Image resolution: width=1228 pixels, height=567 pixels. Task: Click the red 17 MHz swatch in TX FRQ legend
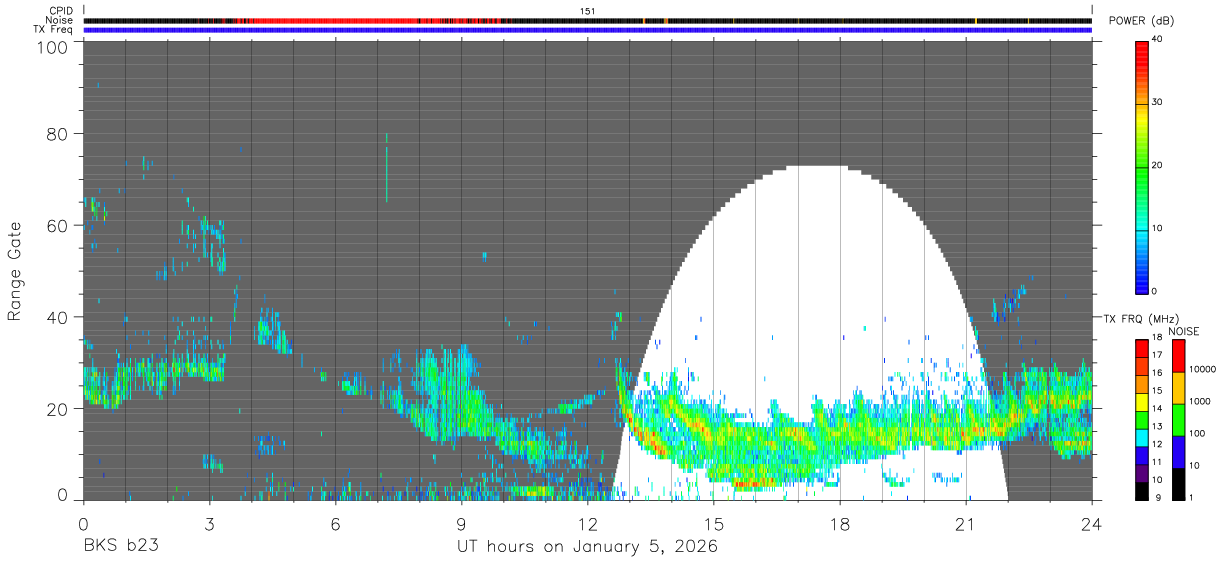click(1141, 349)
